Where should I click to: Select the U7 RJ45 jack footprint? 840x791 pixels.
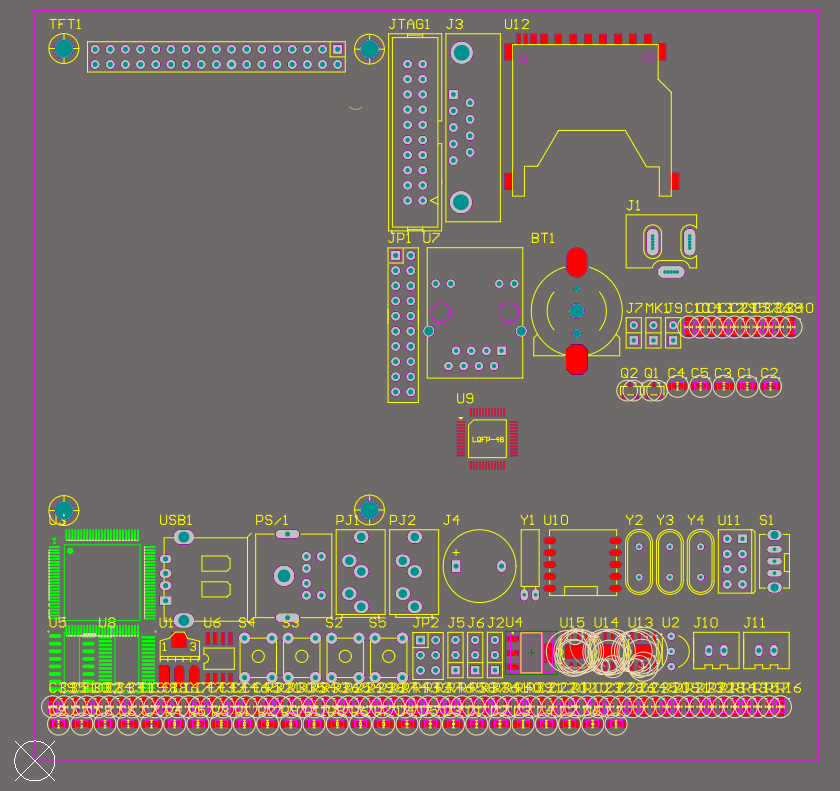coord(475,313)
